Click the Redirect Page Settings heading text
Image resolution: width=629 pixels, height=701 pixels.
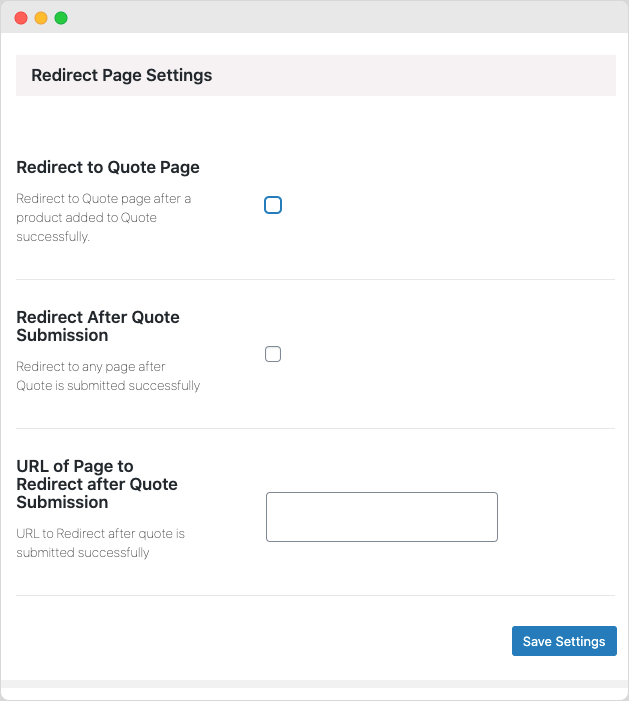pos(121,75)
